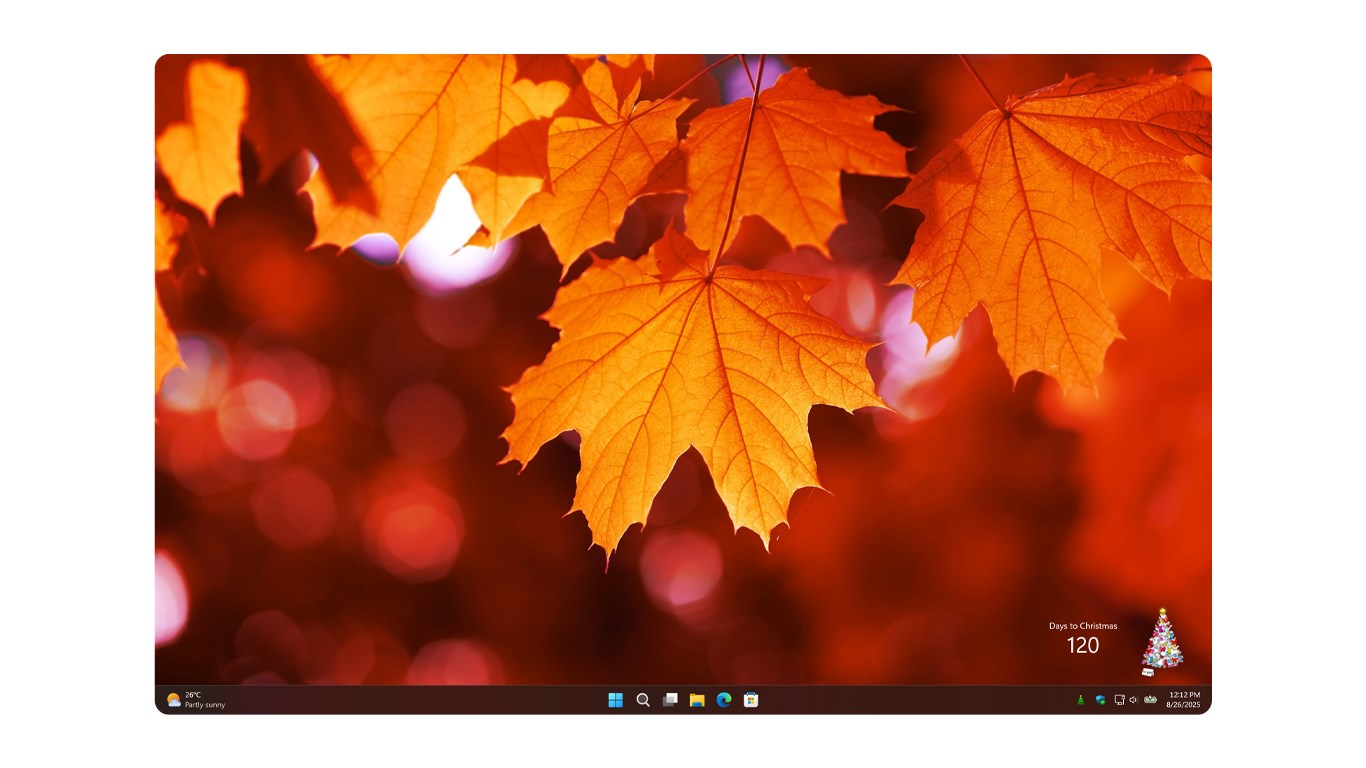1366x768 pixels.
Task: Click the Days to Christmas label
Action: [x=1084, y=628]
